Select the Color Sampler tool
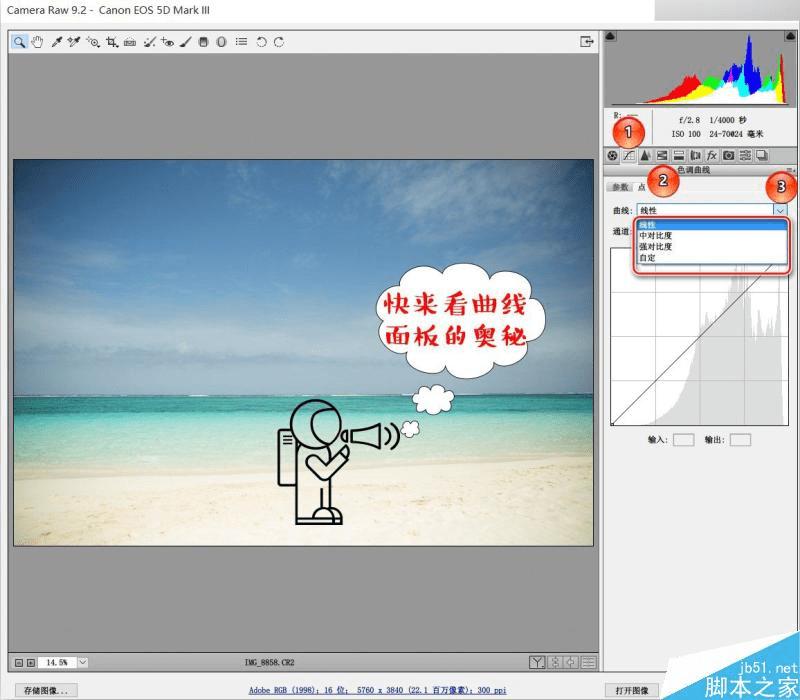Screen dimensions: 800x700 coord(74,42)
